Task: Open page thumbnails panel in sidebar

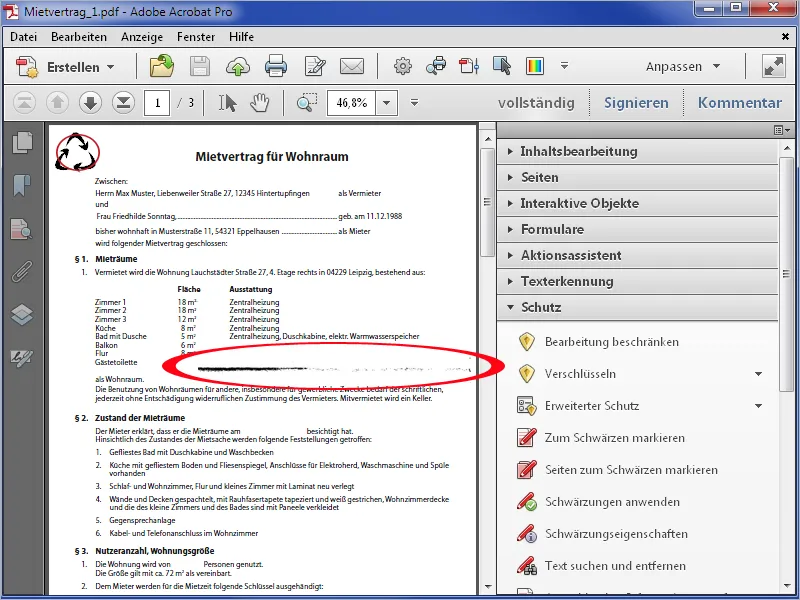Action: [x=22, y=142]
